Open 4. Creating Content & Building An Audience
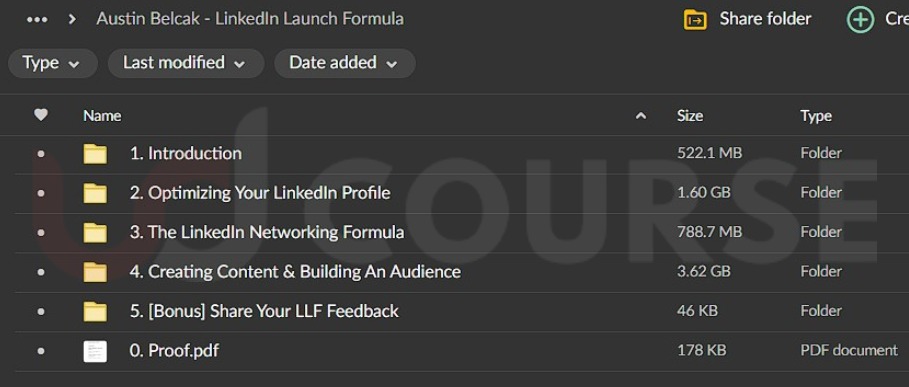Viewport: 909px width, 387px height. [x=295, y=272]
